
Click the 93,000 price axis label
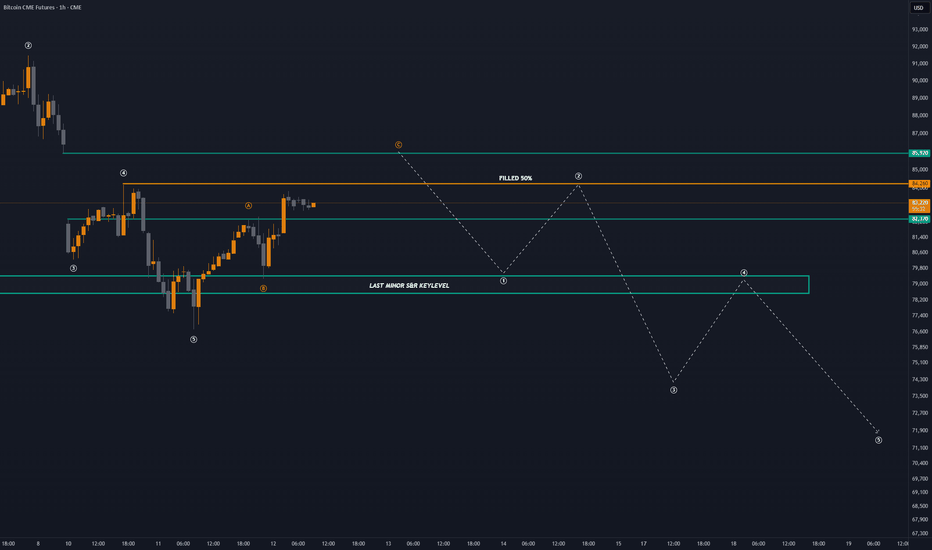point(920,29)
